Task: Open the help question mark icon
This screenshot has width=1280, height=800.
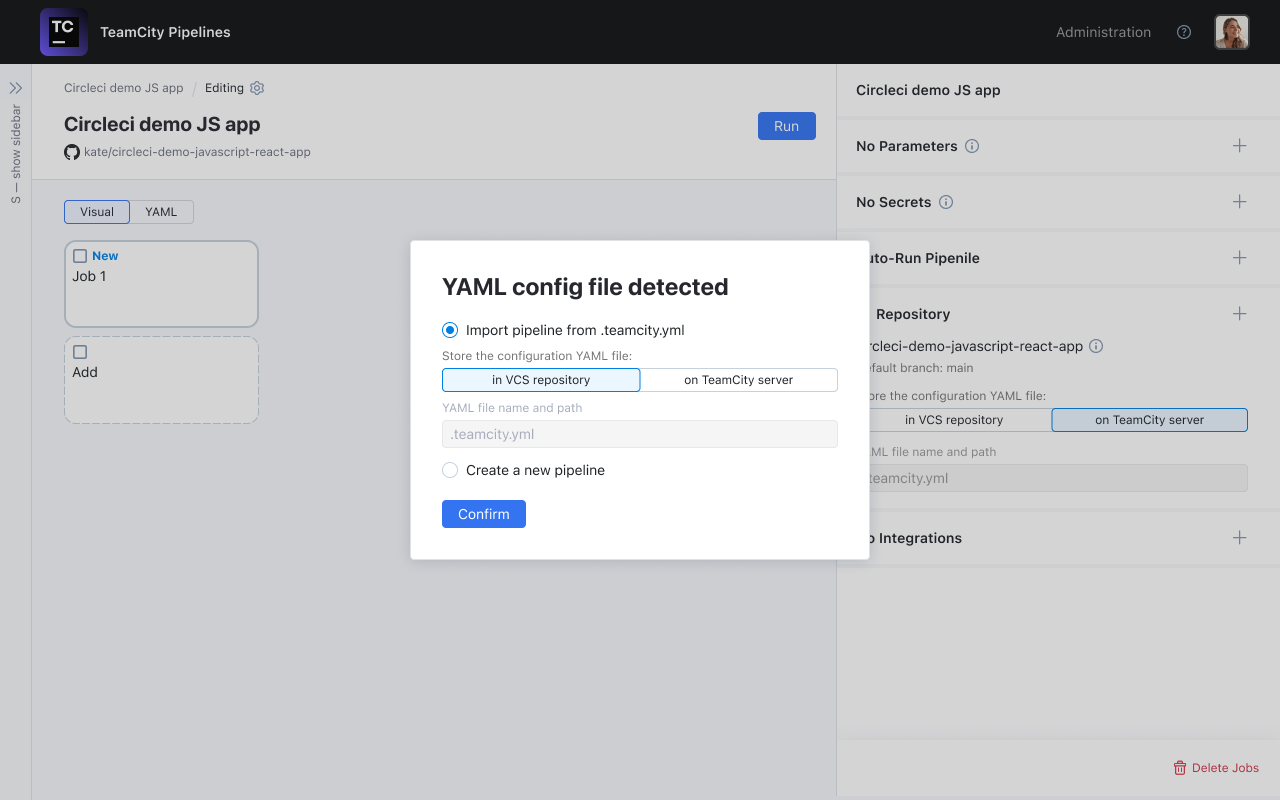Action: point(1184,32)
